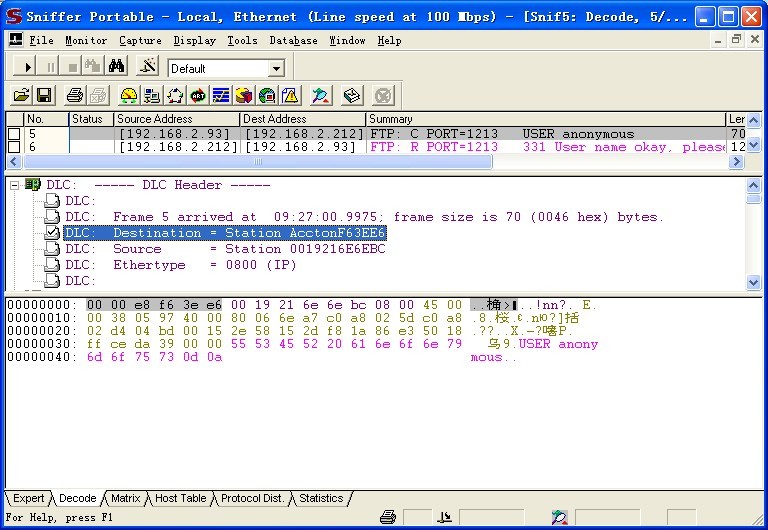Select the DLC Destination AcctonF63EE6 line
This screenshot has width=768, height=530.
pos(225,233)
